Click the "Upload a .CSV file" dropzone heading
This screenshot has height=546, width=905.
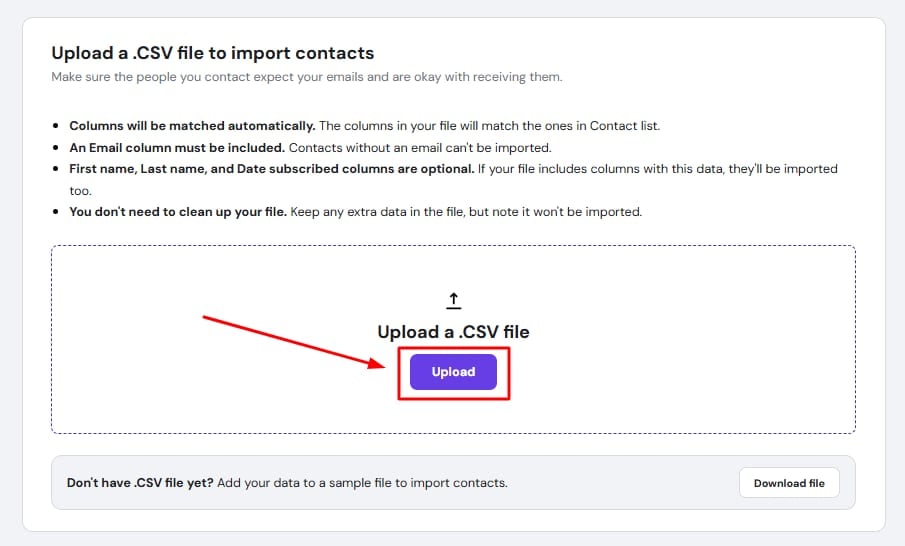coord(453,332)
